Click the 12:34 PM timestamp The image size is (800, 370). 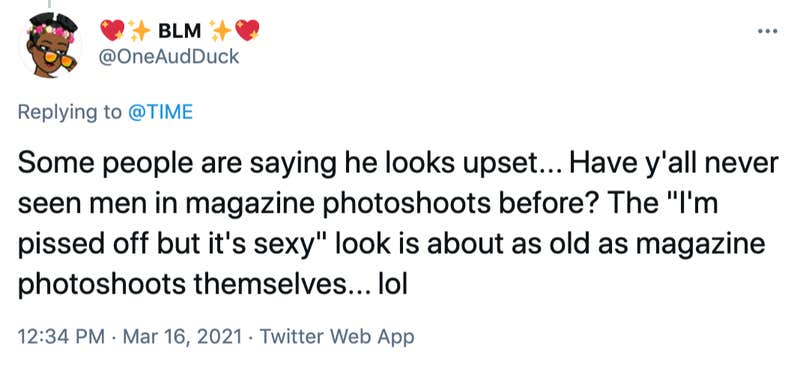pyautogui.click(x=61, y=337)
